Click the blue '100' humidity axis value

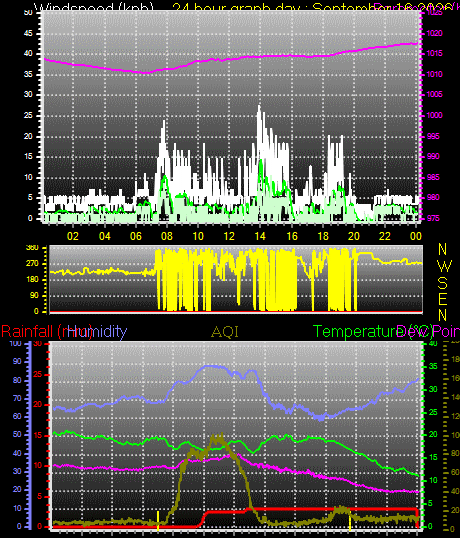(x=15, y=343)
